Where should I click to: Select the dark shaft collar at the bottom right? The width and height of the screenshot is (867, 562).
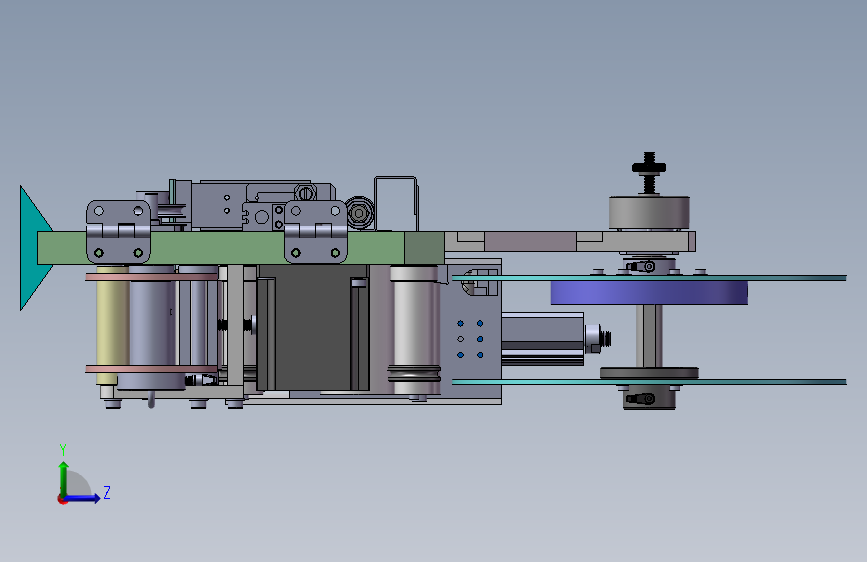click(649, 399)
